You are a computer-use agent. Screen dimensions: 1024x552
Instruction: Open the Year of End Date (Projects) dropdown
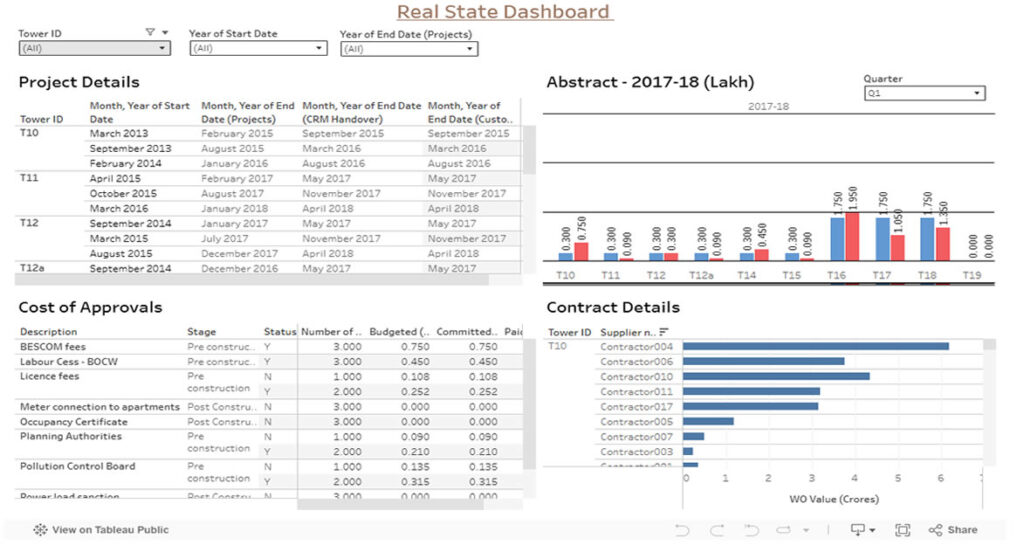click(408, 49)
